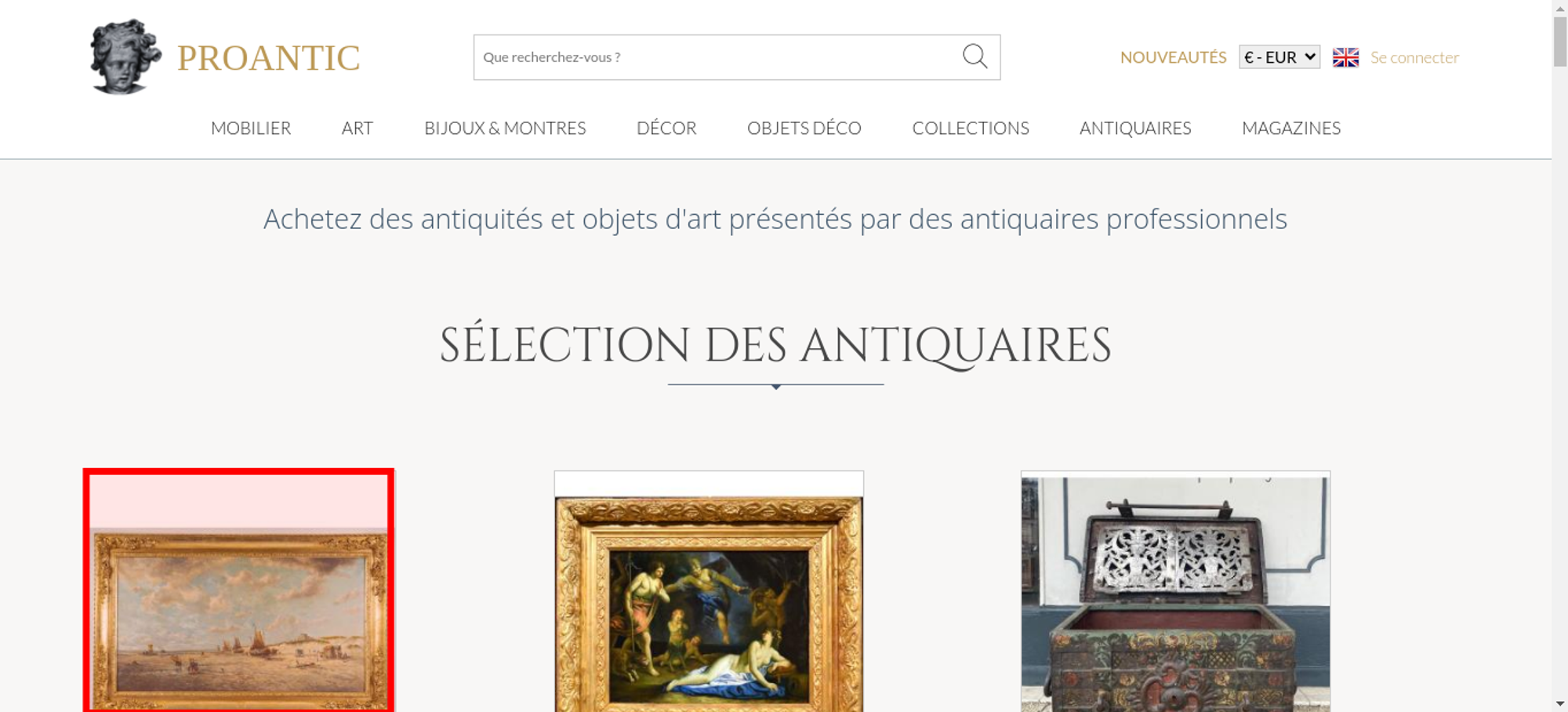Open the MOBILIER menu
Viewport: 1568px width, 712px height.
tap(251, 128)
